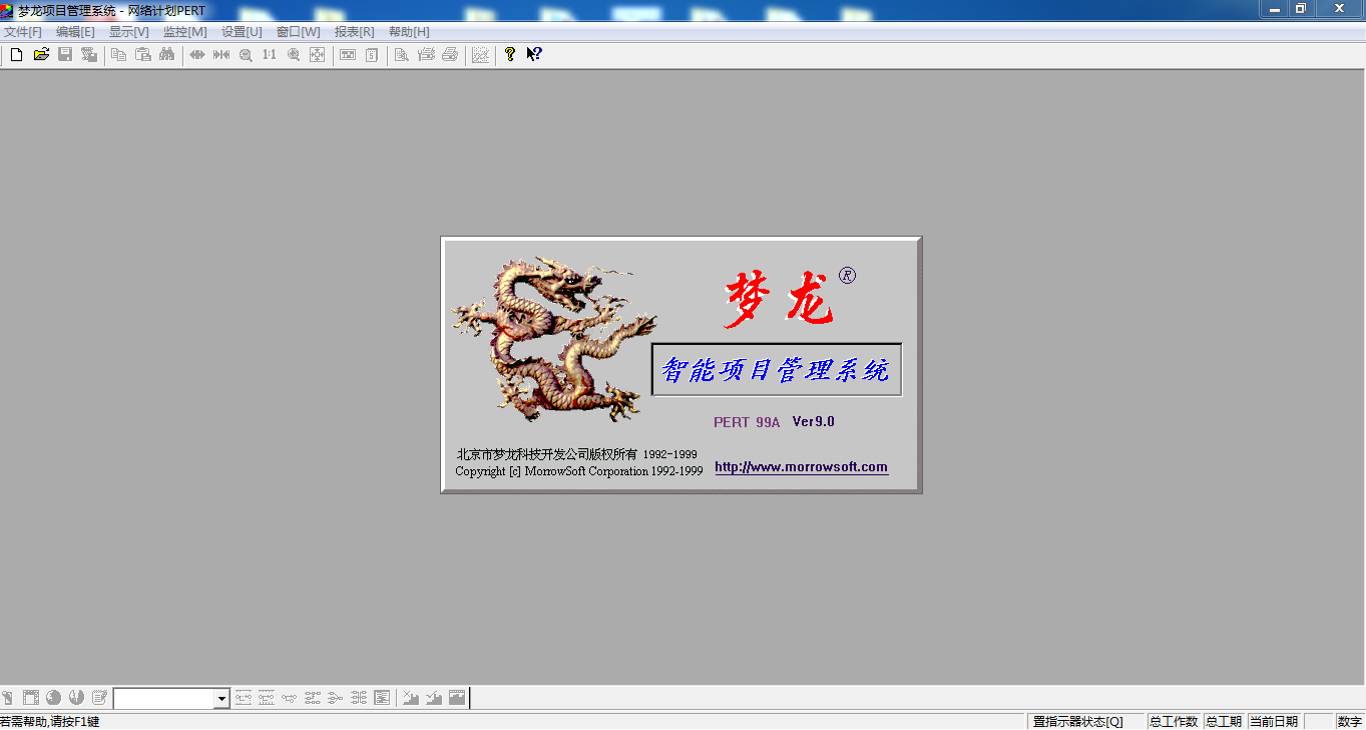Image resolution: width=1366 pixels, height=730 pixels.
Task: Click the 数字 status bar indicator
Action: point(1350,721)
